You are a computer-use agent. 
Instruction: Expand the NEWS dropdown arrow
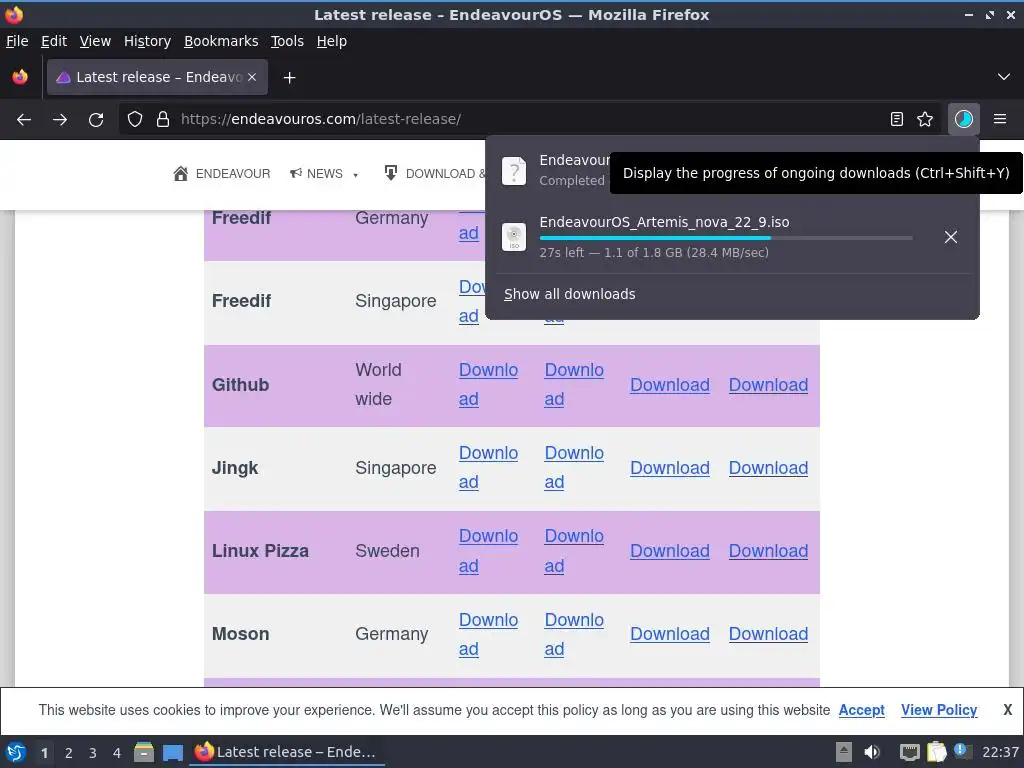tap(355, 175)
